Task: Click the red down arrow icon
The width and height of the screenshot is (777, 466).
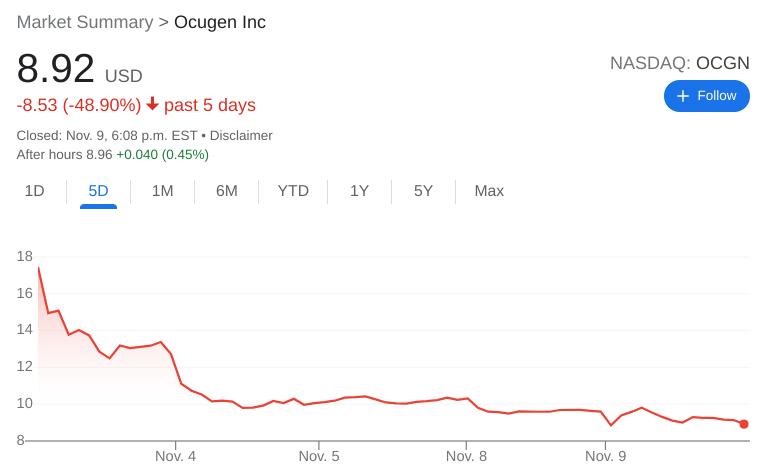Action: 152,104
